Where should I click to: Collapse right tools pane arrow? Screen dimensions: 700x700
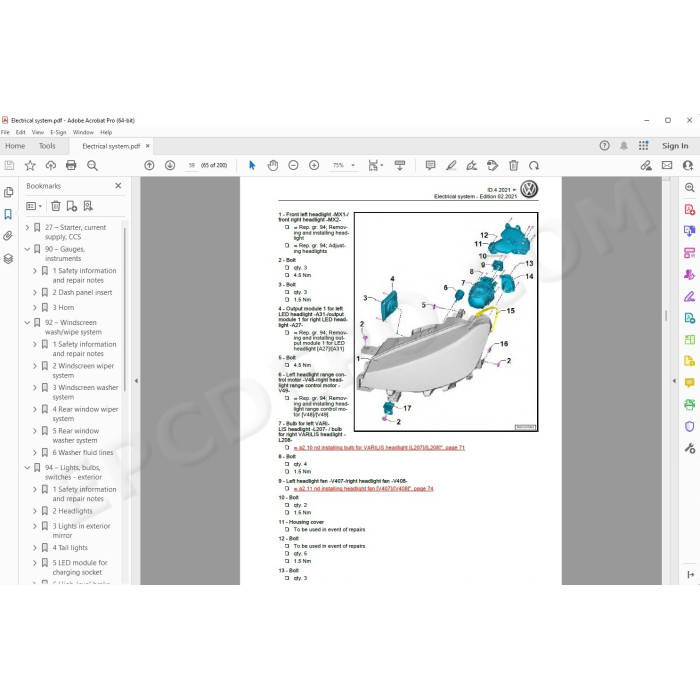coord(674,381)
